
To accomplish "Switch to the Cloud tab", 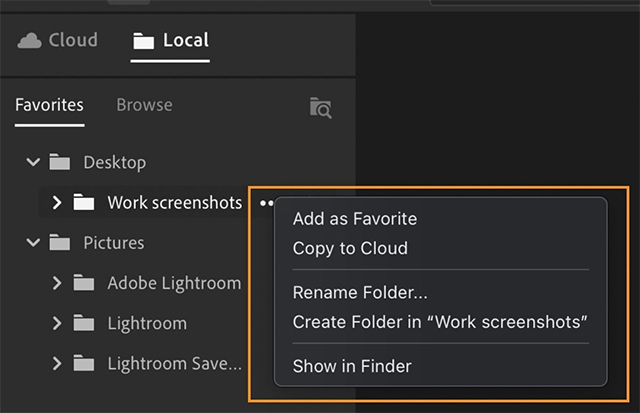I will coord(58,40).
